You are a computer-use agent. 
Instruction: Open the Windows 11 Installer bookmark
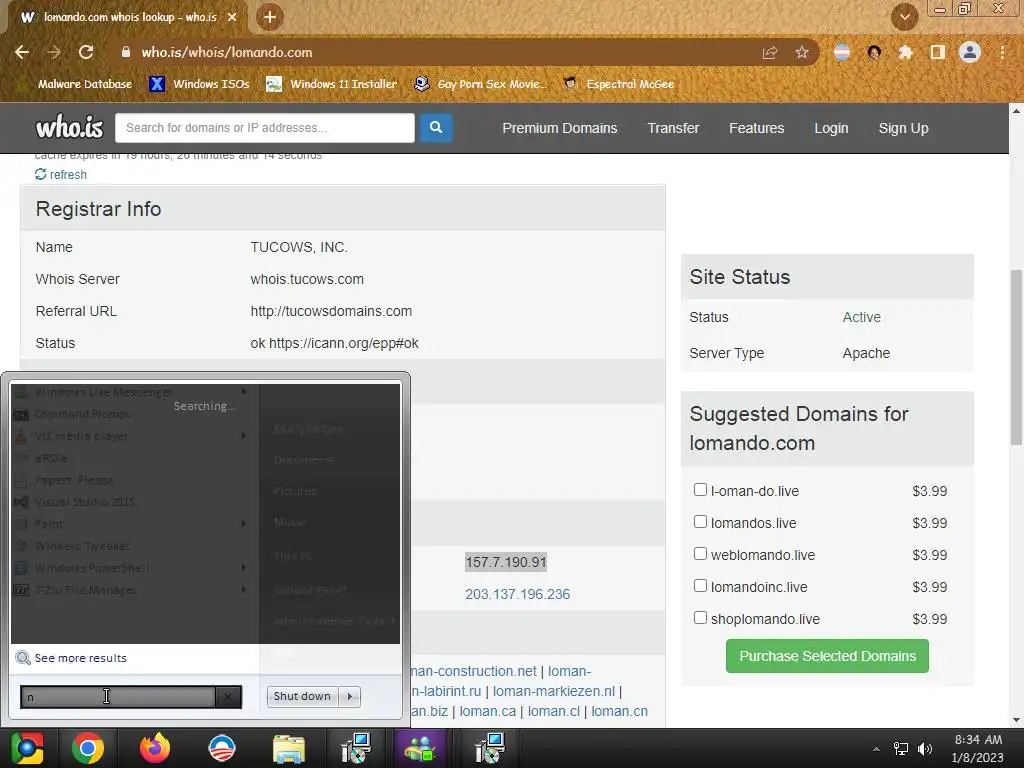pos(332,84)
